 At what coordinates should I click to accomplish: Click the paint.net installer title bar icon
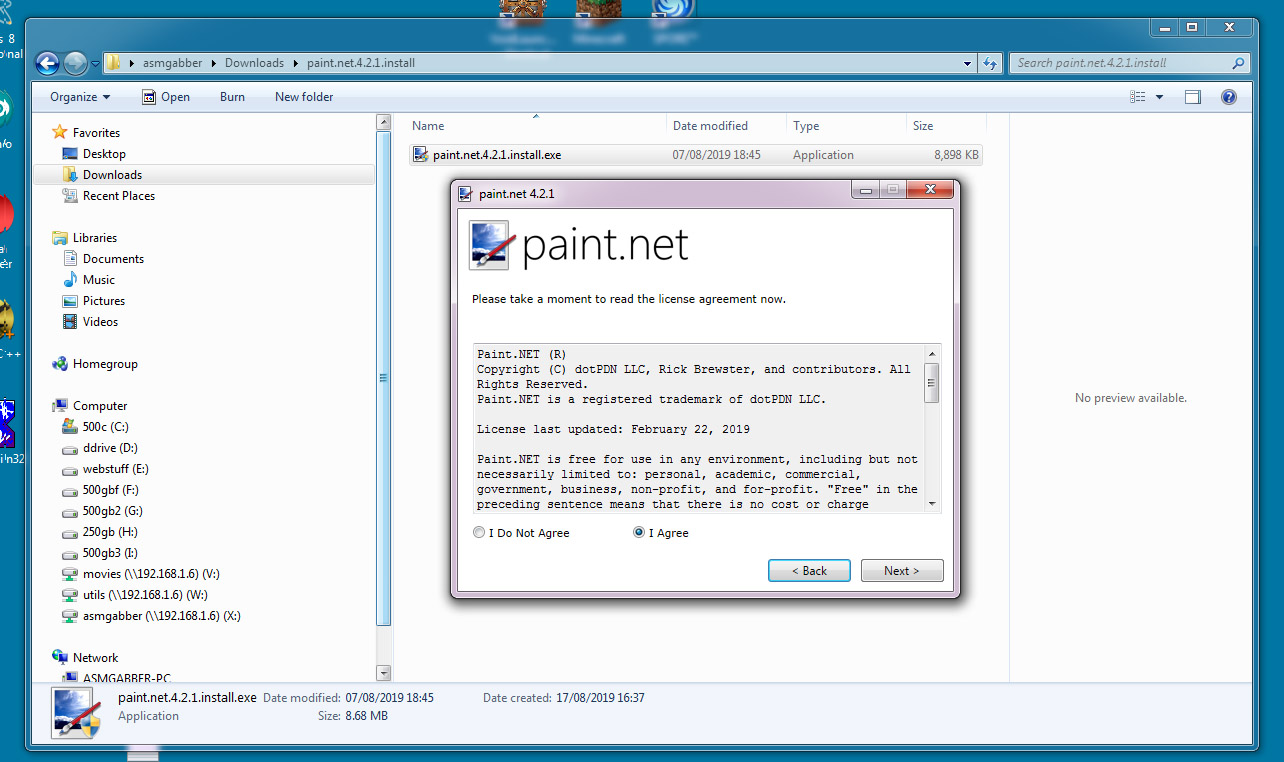pos(465,193)
